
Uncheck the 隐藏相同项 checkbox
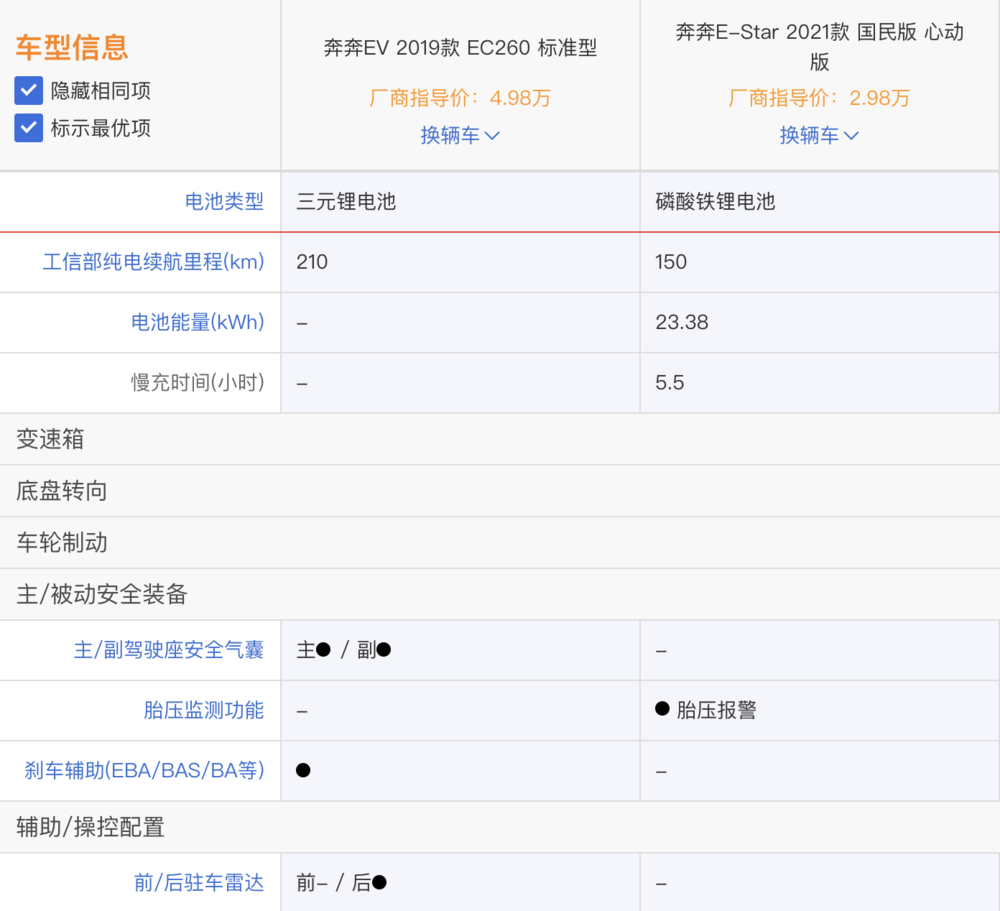click(x=29, y=91)
